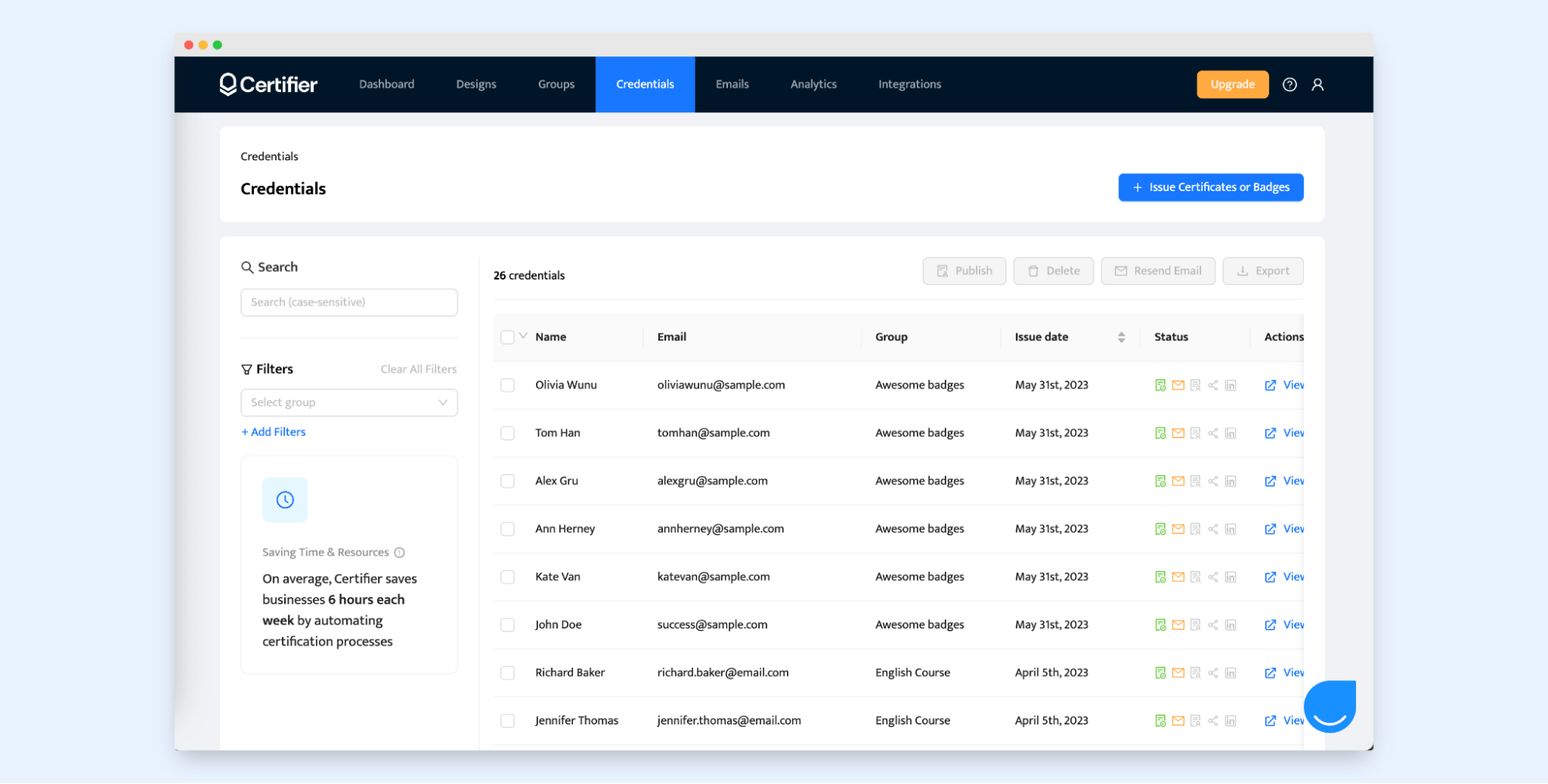Open the View link for Kate Van
This screenshot has height=784, width=1548.
pos(1285,577)
